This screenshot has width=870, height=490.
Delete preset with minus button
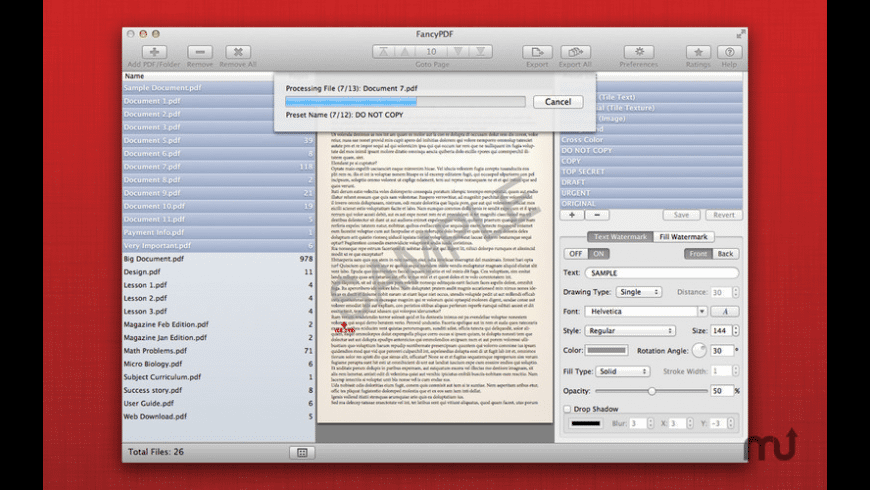pos(597,215)
